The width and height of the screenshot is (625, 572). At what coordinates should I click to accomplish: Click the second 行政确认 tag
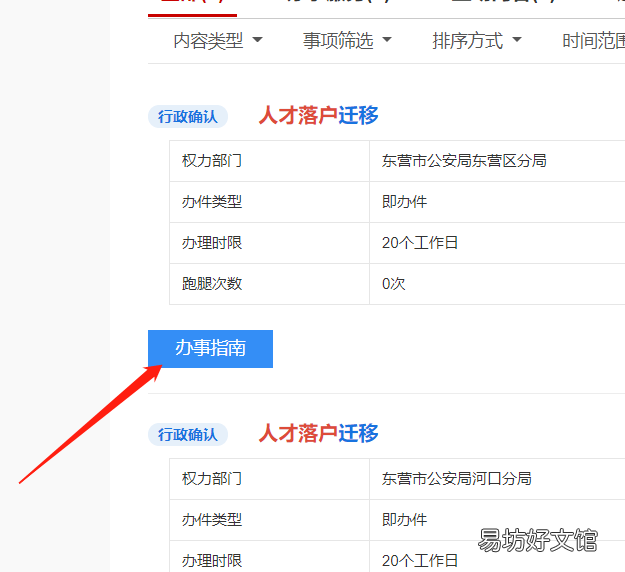pyautogui.click(x=188, y=434)
